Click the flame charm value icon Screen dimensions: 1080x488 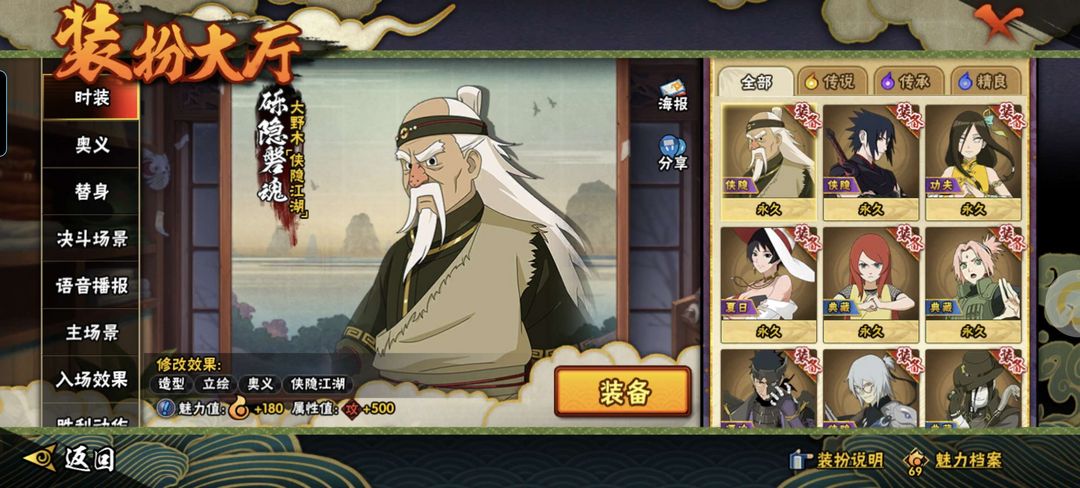[x=239, y=407]
